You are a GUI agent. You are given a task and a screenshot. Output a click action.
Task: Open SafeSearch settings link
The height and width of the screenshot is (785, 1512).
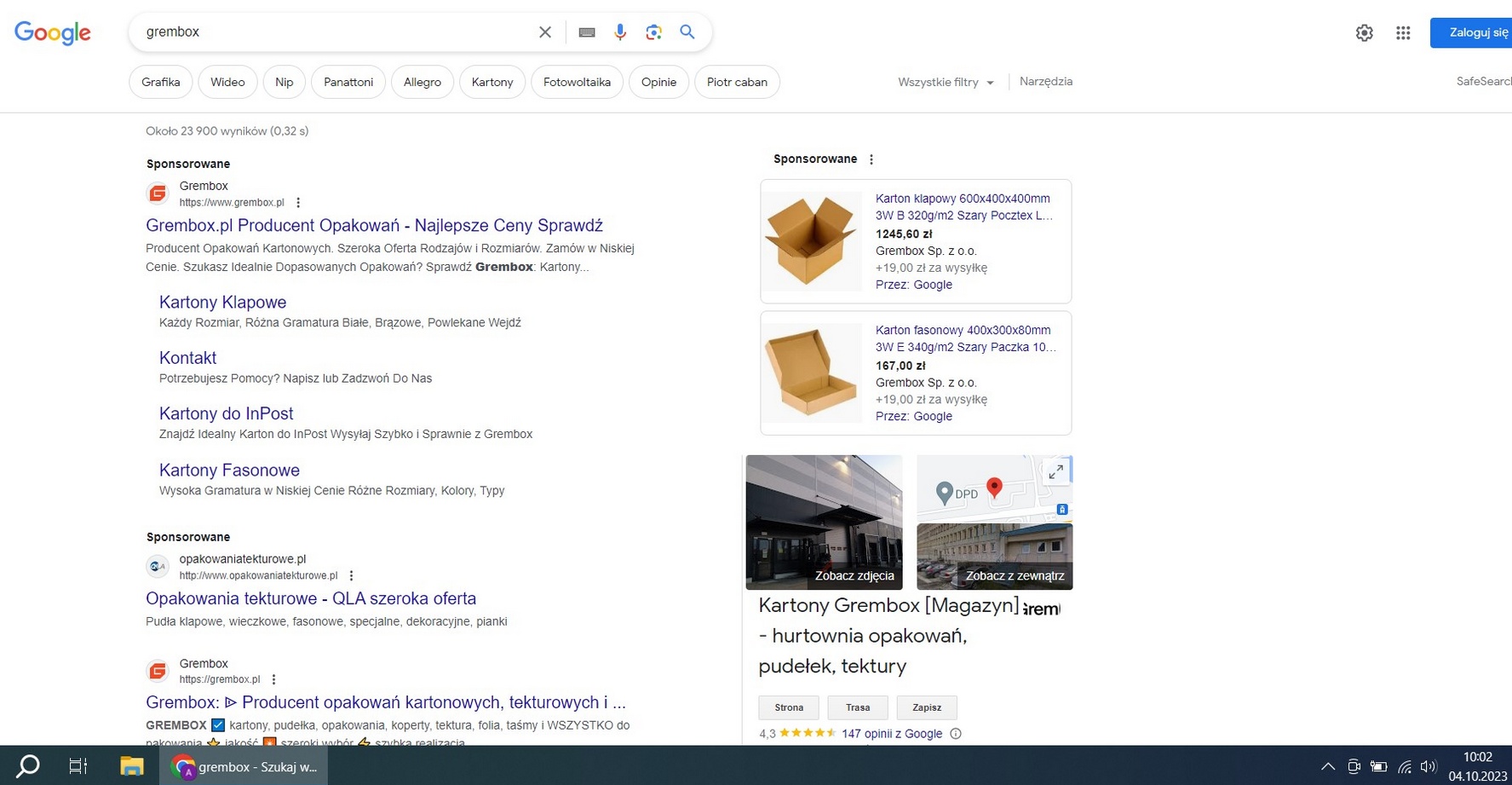(x=1484, y=82)
